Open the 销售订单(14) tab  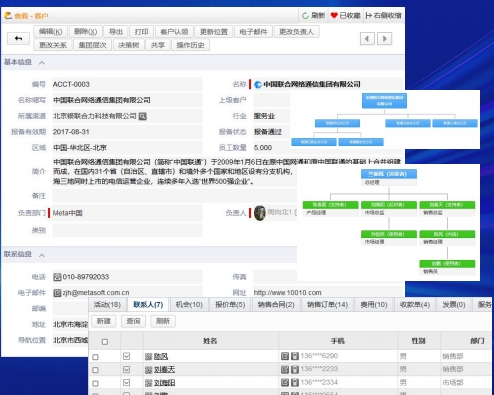(x=327, y=304)
